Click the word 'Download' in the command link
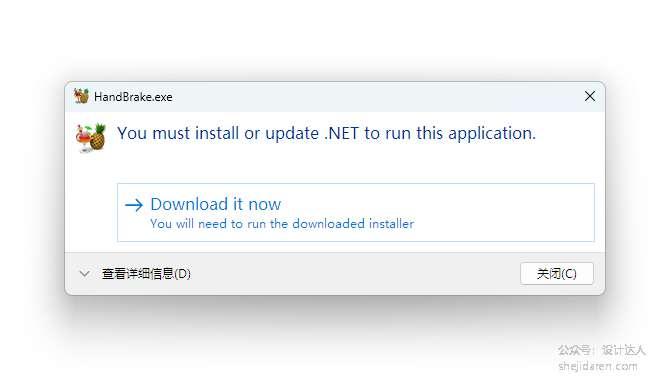Screen dimensions: 658x386 [189, 204]
